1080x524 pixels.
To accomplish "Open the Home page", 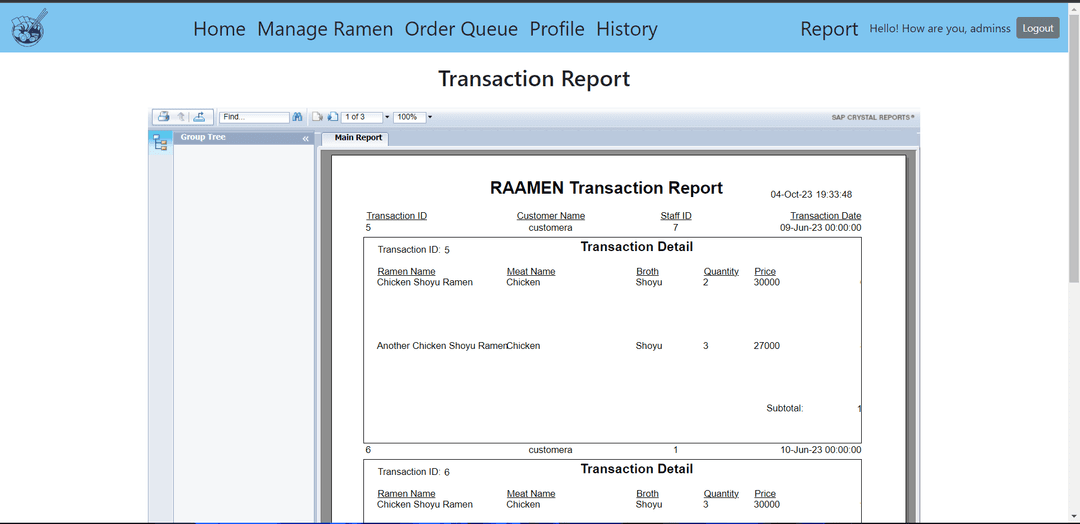I will click(x=219, y=28).
